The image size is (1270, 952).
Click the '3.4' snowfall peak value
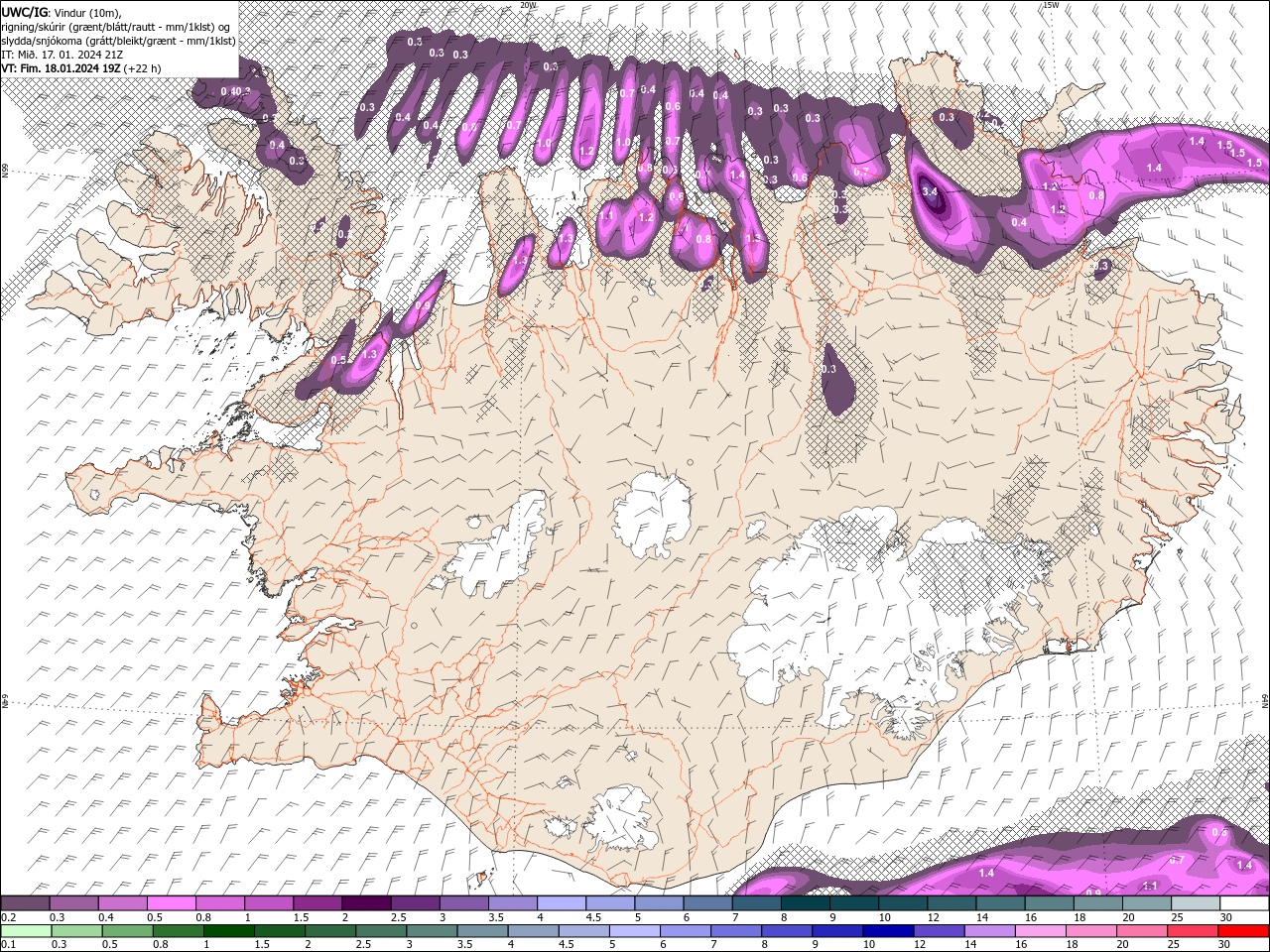click(x=930, y=191)
